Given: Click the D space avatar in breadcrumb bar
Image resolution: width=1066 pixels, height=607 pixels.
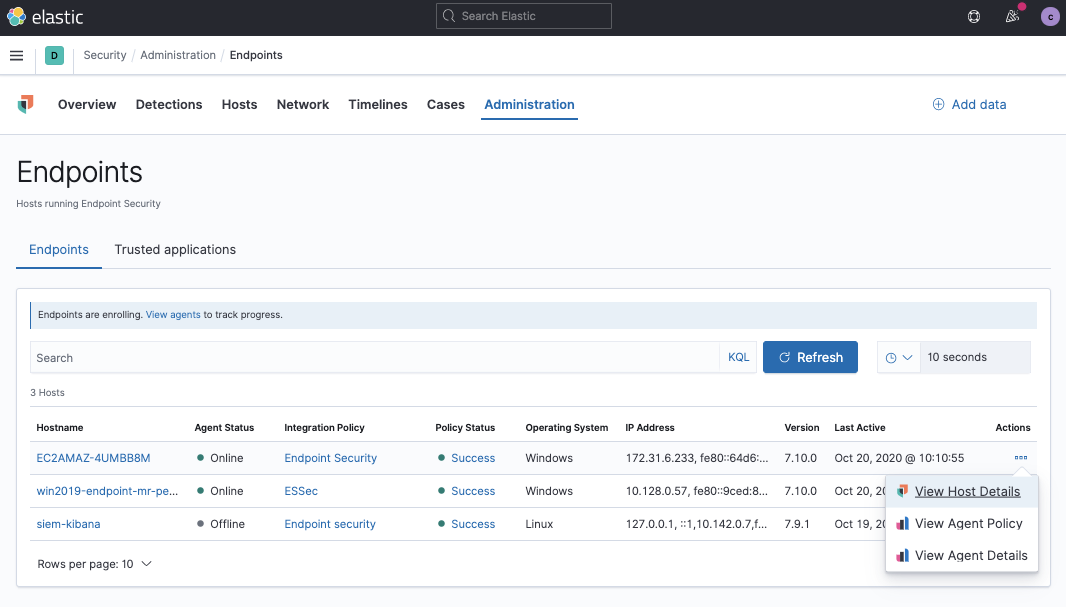Looking at the screenshot, I should (54, 55).
